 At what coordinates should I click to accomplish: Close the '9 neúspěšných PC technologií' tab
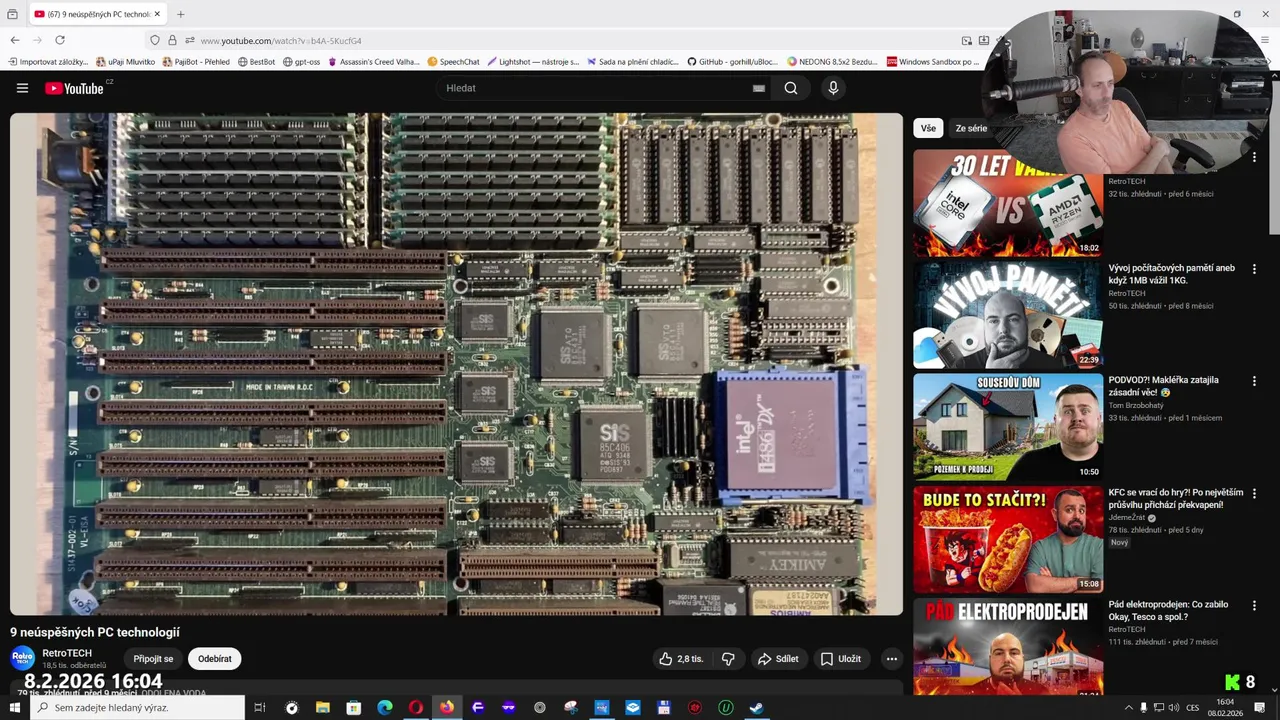(157, 14)
